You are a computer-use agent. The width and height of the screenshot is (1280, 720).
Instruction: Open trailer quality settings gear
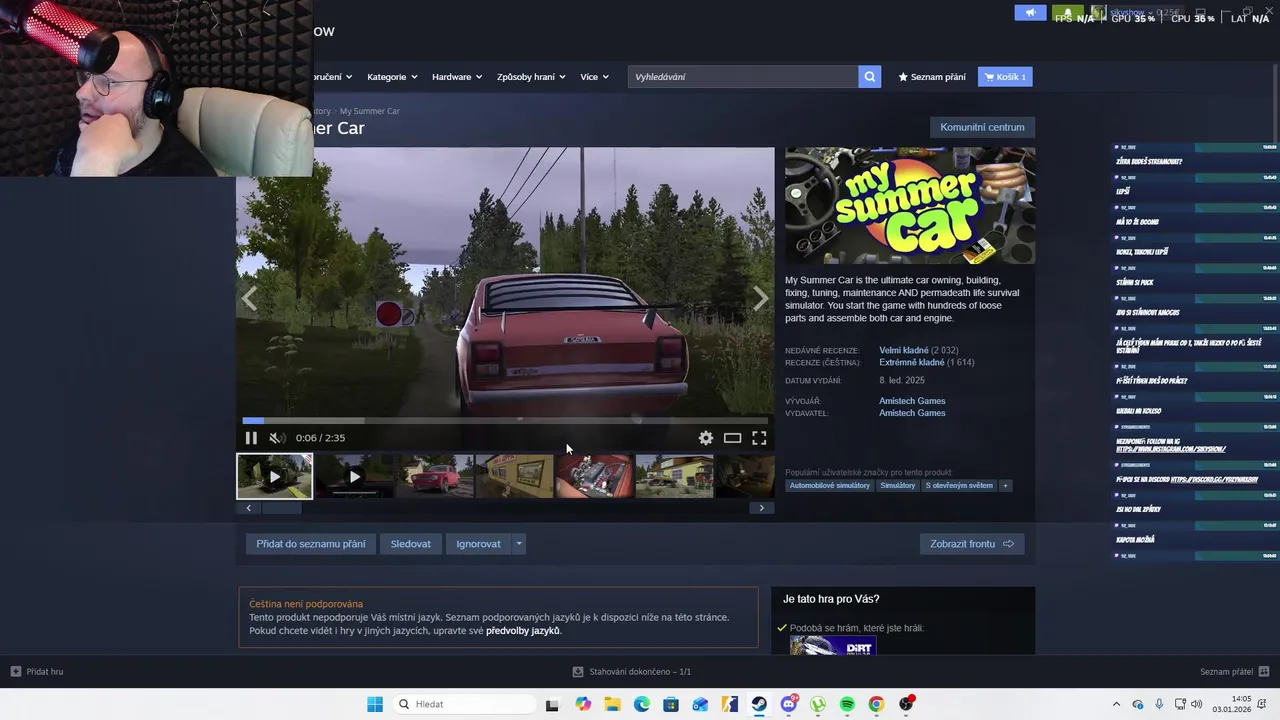706,438
